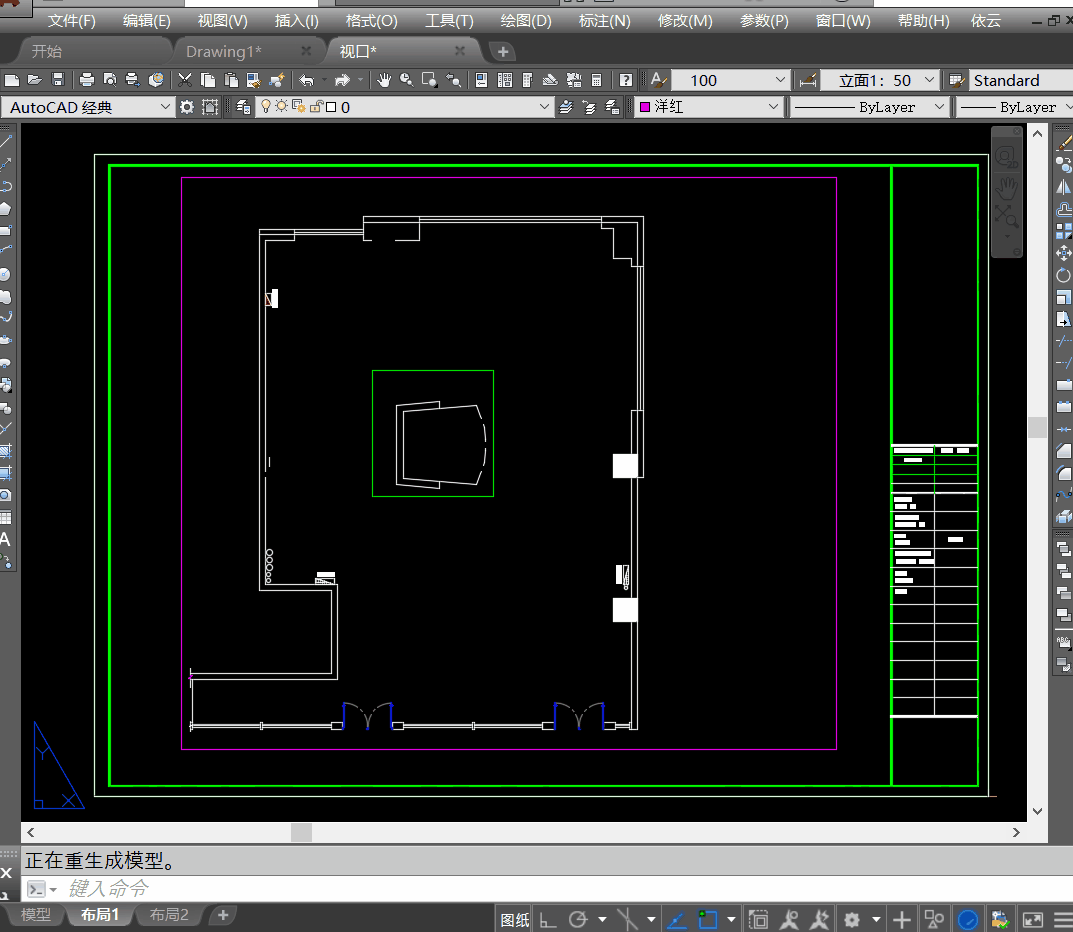Screen dimensions: 1073x932
Task: Click the Help question mark icon
Action: point(625,80)
